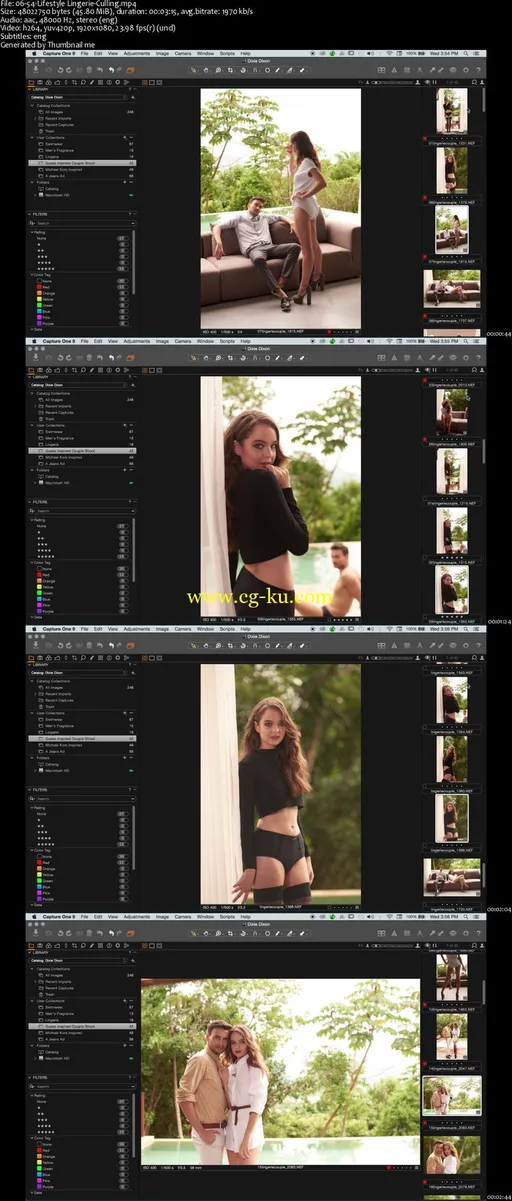The image size is (512, 1201).
Task: Select the Pan hand tool in the 00:00:44 frame
Action: click(206, 70)
